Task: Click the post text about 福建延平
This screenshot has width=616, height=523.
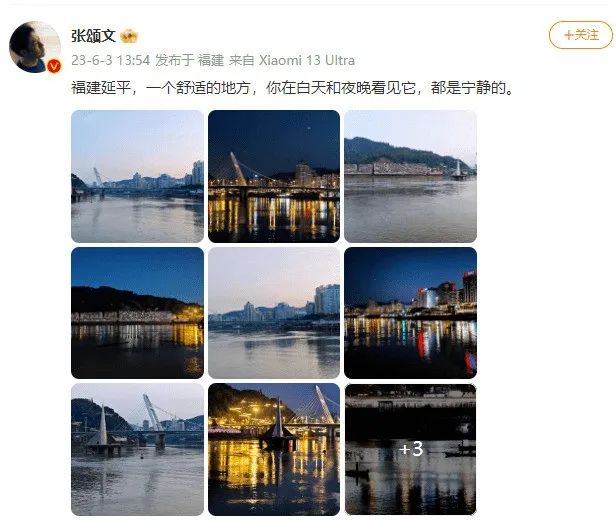Action: (x=293, y=88)
